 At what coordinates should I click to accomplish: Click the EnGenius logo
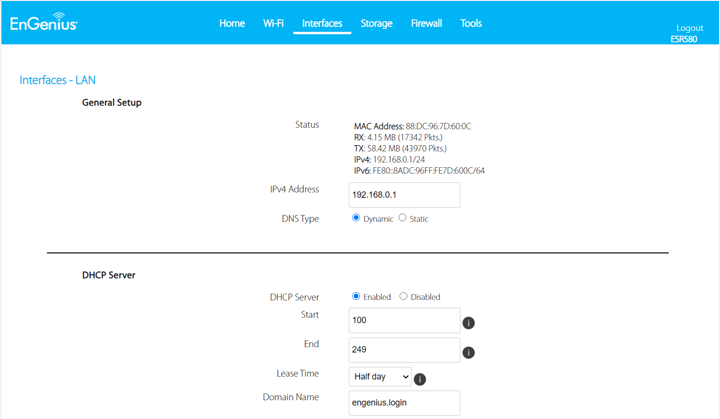pos(44,23)
